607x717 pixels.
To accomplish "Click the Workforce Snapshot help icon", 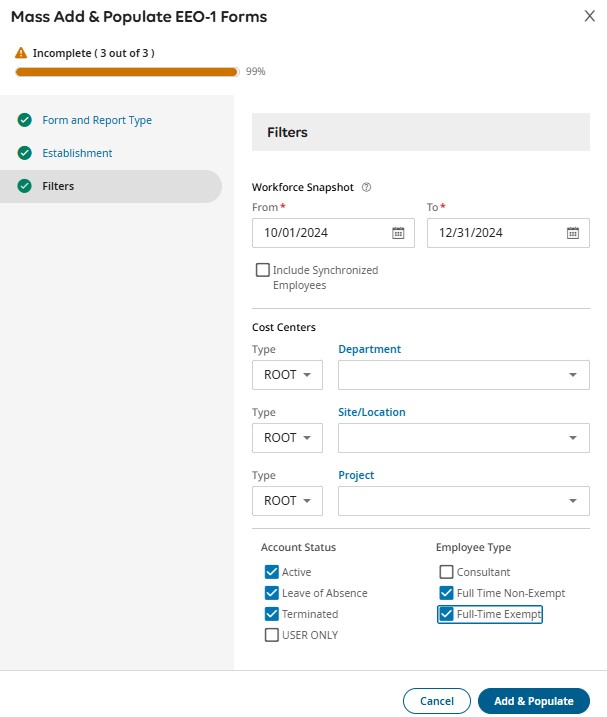I will (x=366, y=187).
